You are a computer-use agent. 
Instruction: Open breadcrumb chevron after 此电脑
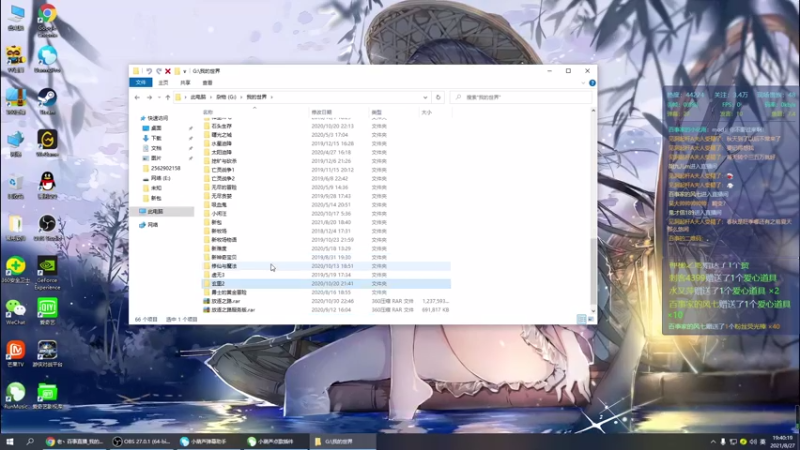pyautogui.click(x=209, y=97)
